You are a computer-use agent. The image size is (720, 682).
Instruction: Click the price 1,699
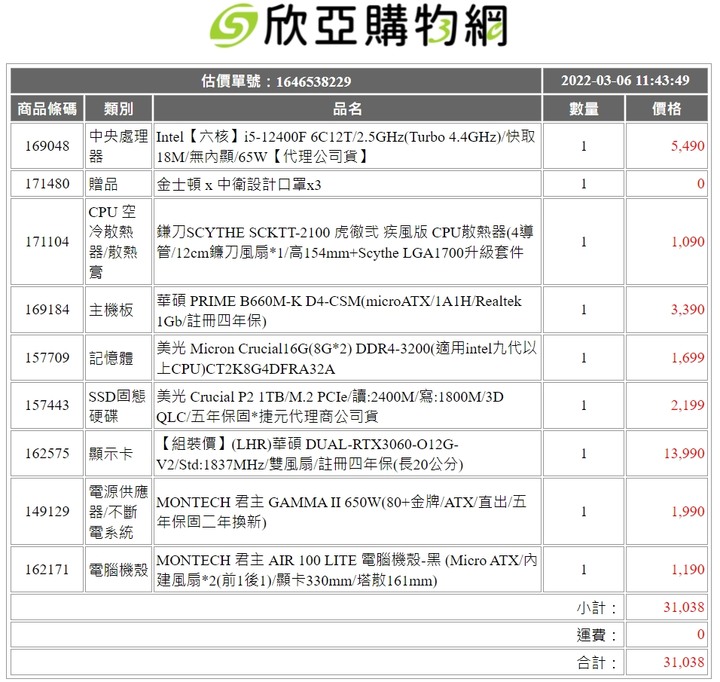687,358
